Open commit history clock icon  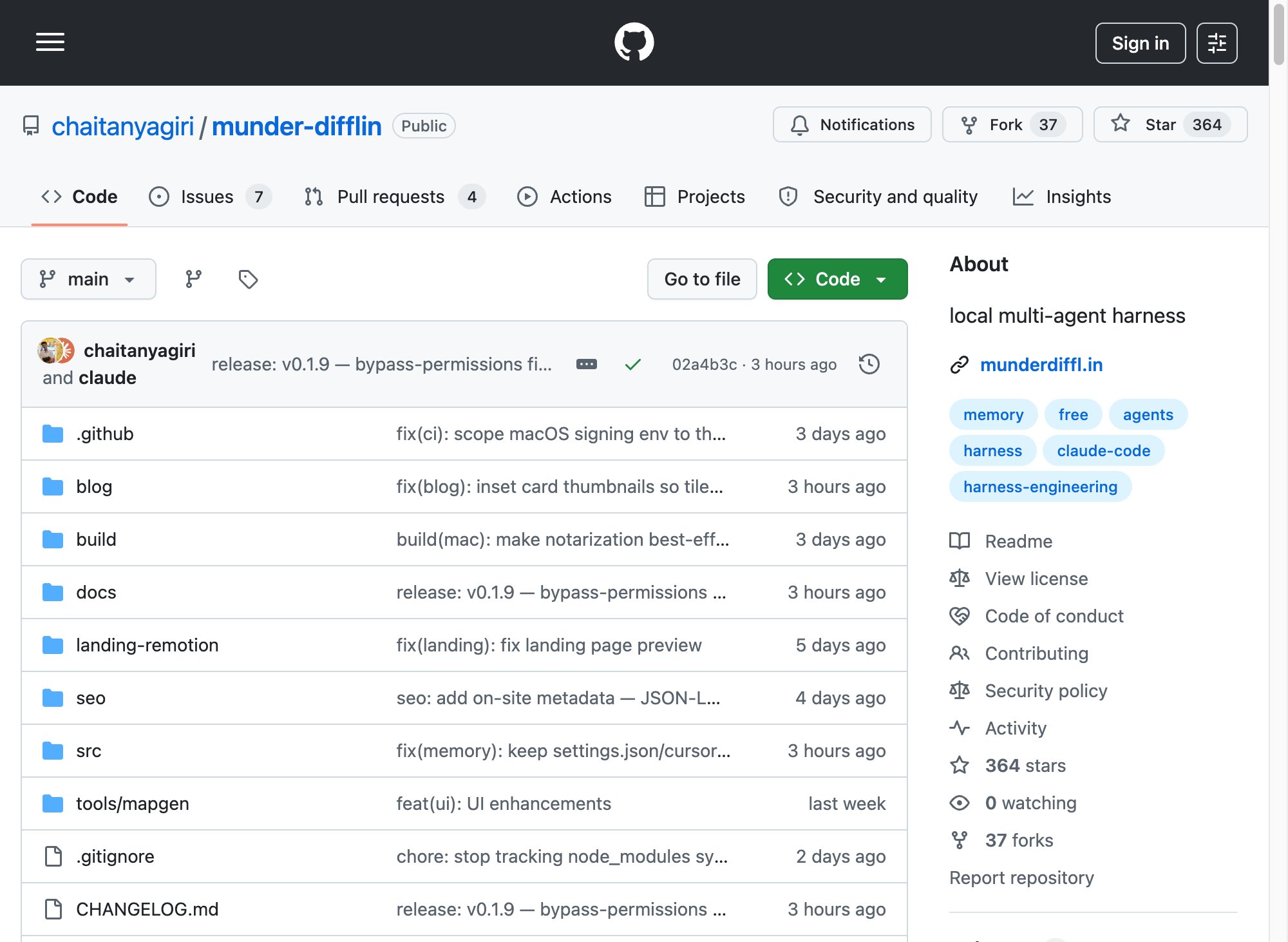point(869,364)
